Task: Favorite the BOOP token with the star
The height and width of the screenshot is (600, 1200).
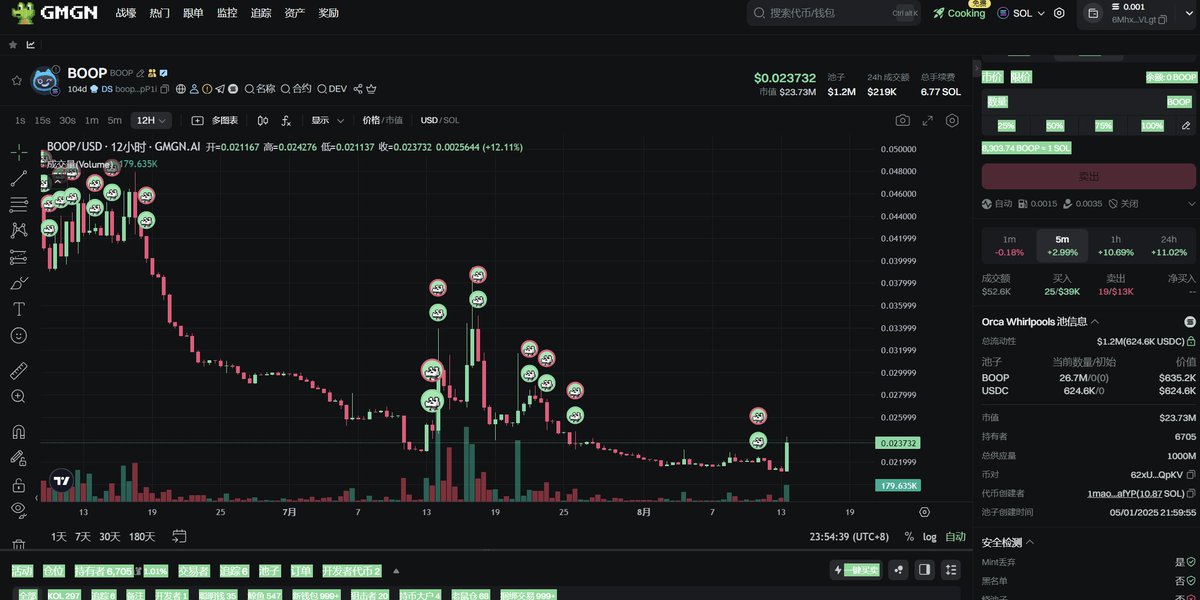Action: pyautogui.click(x=16, y=80)
